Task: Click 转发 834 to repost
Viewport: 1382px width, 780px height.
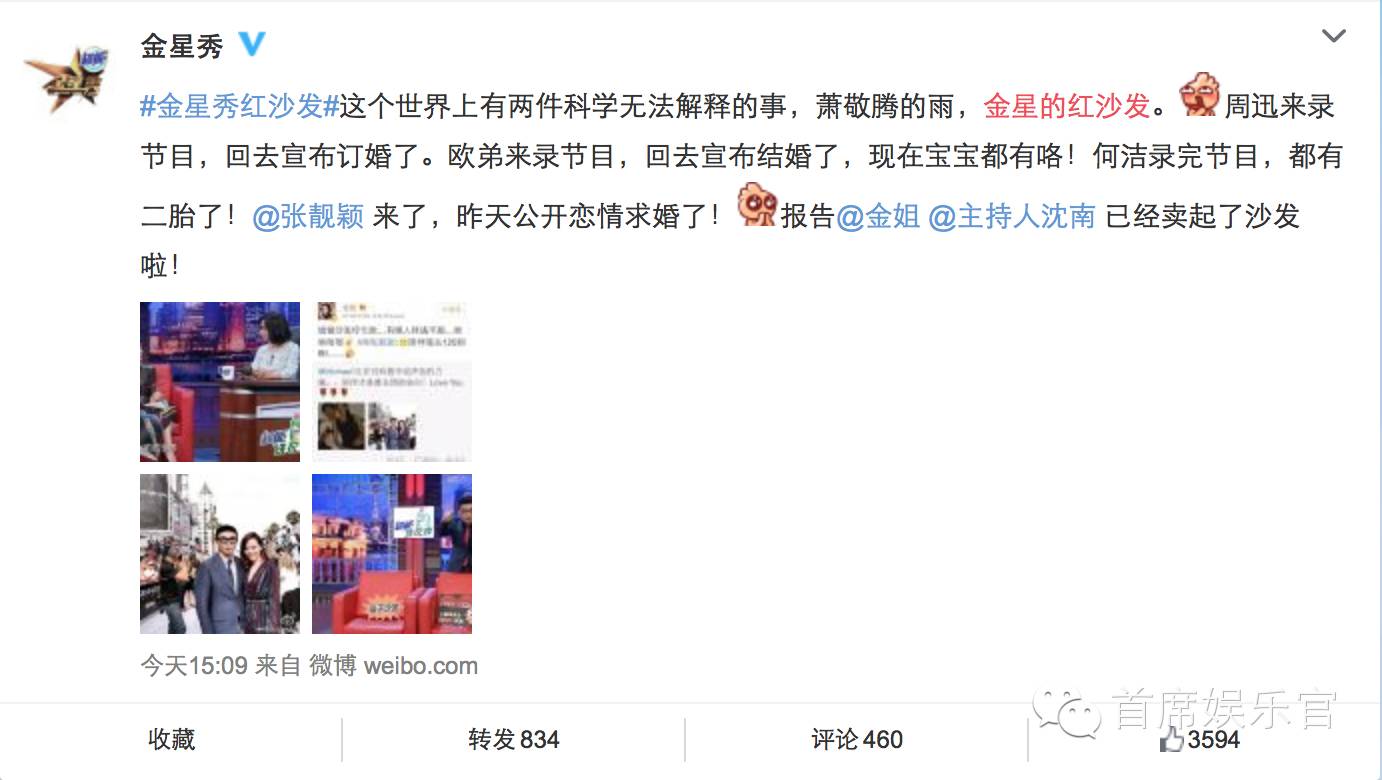Action: 514,740
